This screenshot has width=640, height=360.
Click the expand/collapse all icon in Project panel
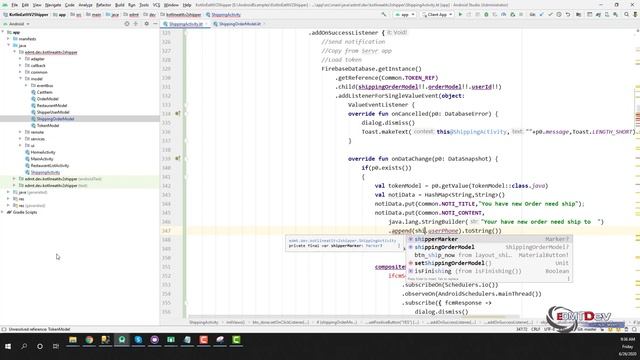tap(136, 24)
